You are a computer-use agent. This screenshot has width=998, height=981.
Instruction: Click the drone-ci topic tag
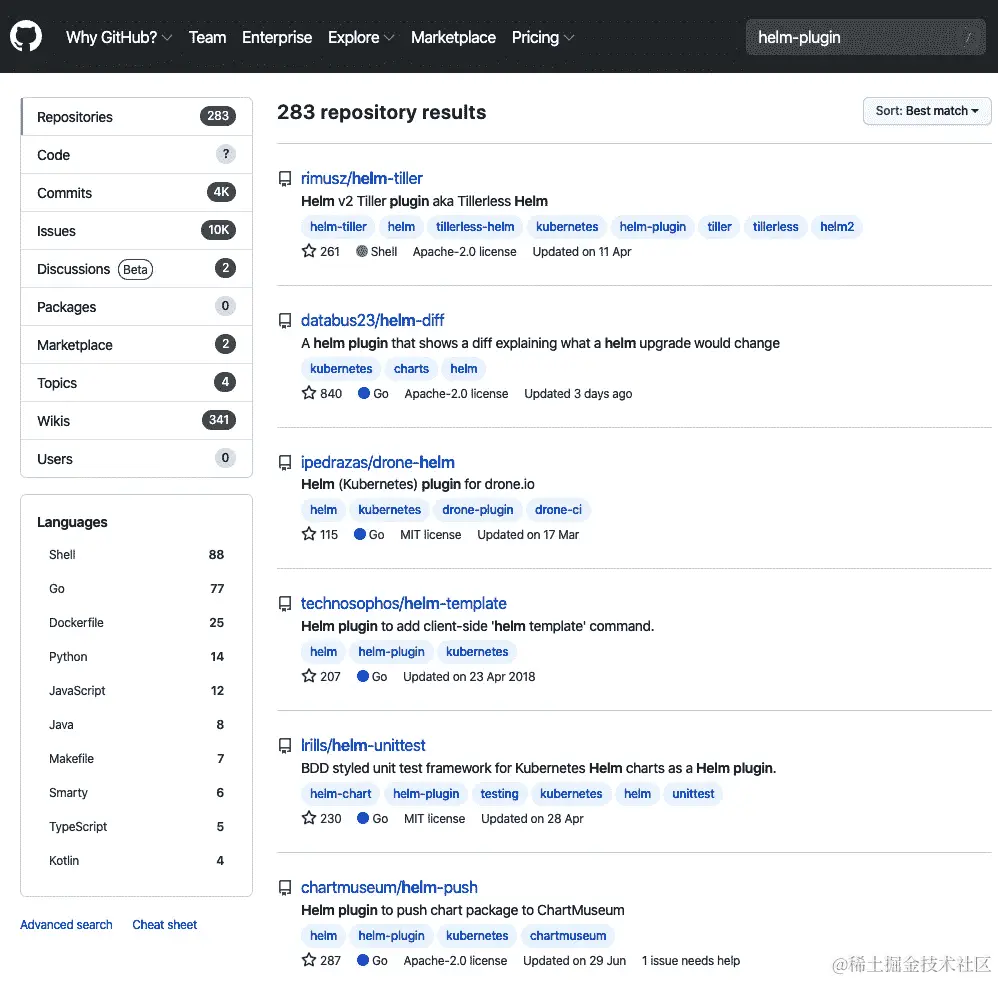[x=558, y=510]
